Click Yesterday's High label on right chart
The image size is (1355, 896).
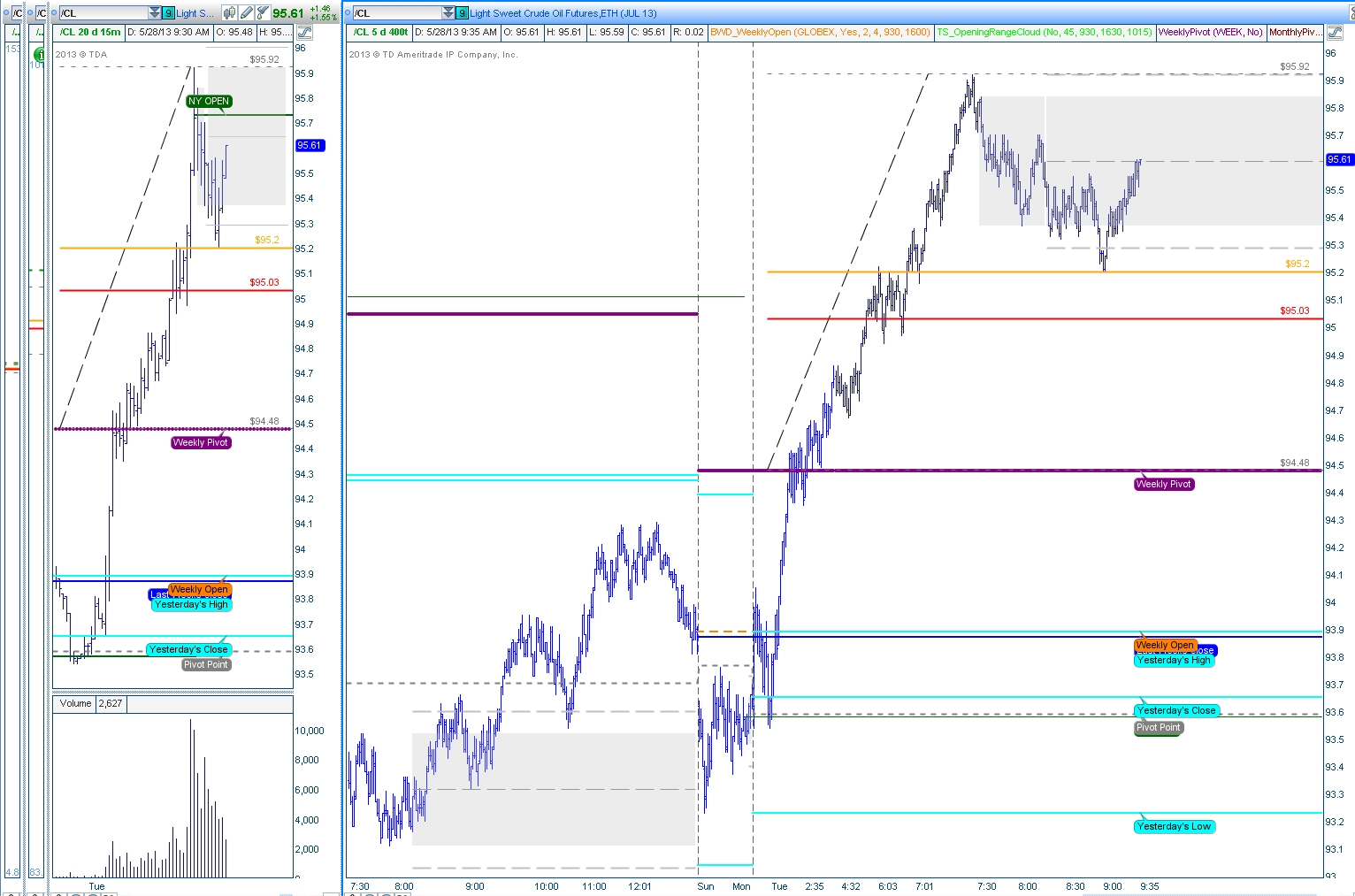(x=1174, y=660)
